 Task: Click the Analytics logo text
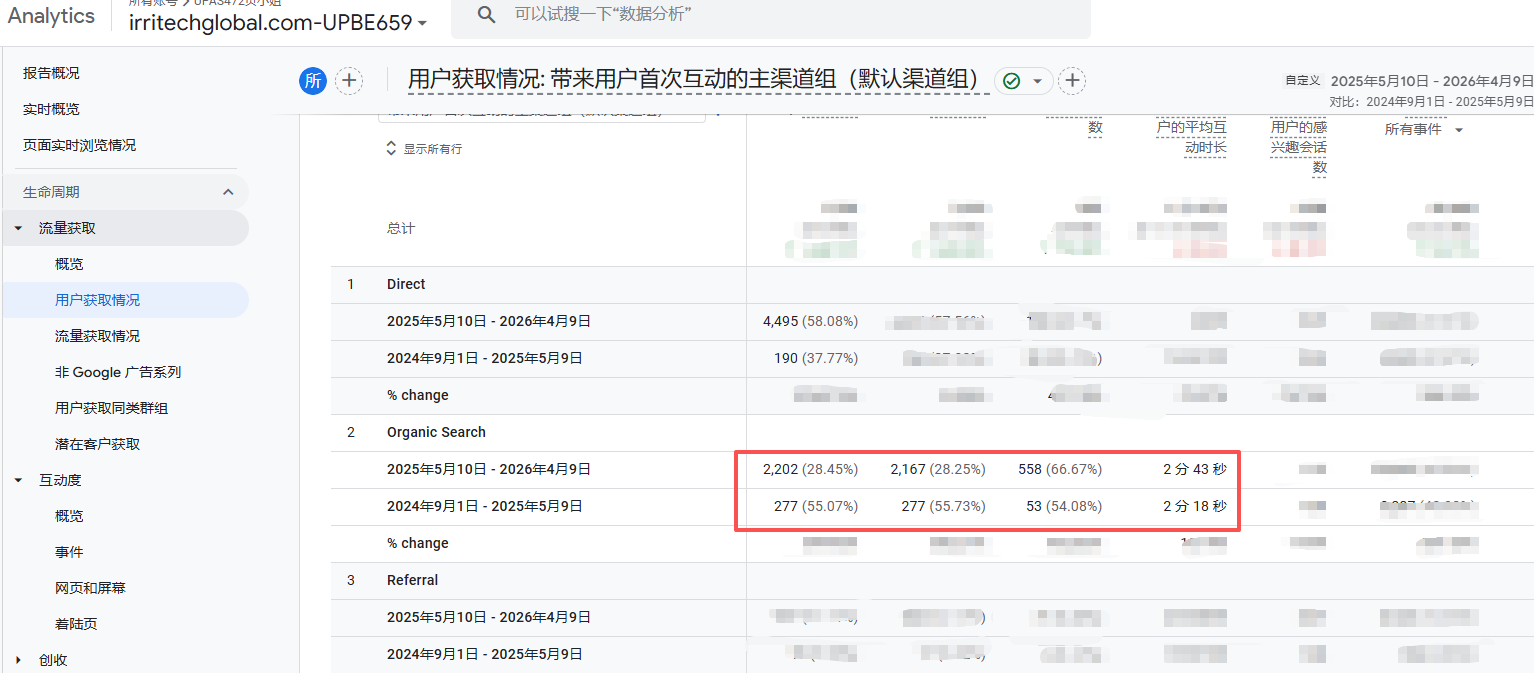[x=51, y=15]
